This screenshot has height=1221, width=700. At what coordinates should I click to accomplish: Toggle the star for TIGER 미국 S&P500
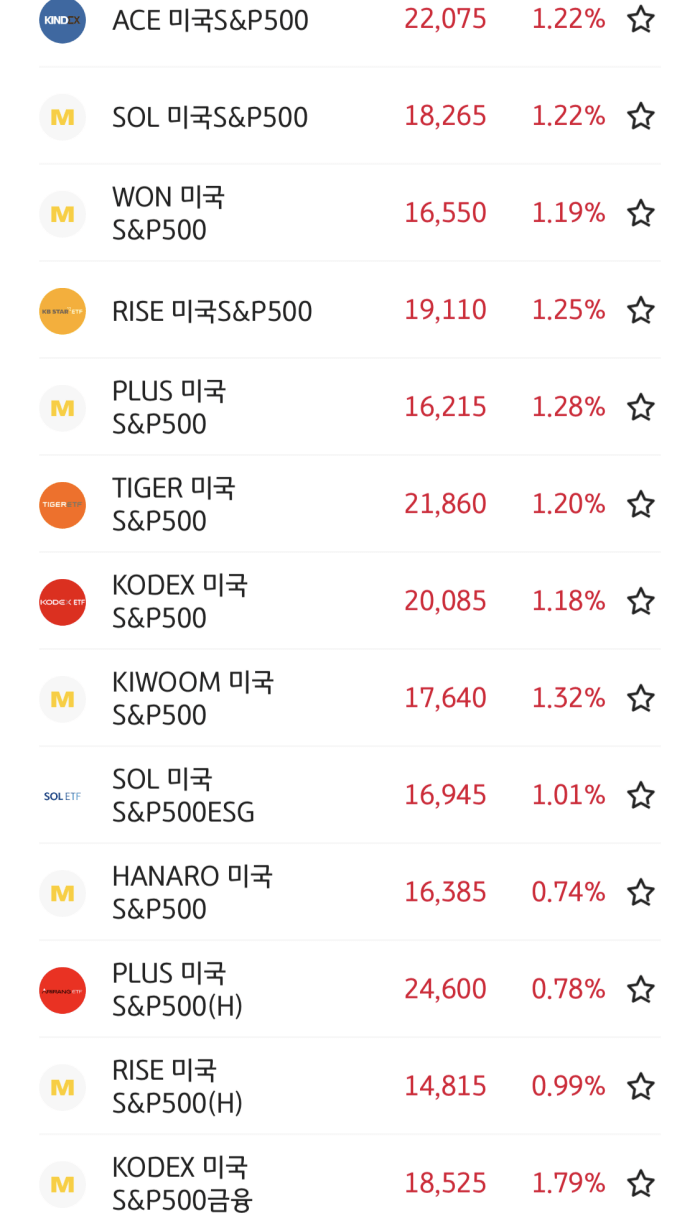640,504
